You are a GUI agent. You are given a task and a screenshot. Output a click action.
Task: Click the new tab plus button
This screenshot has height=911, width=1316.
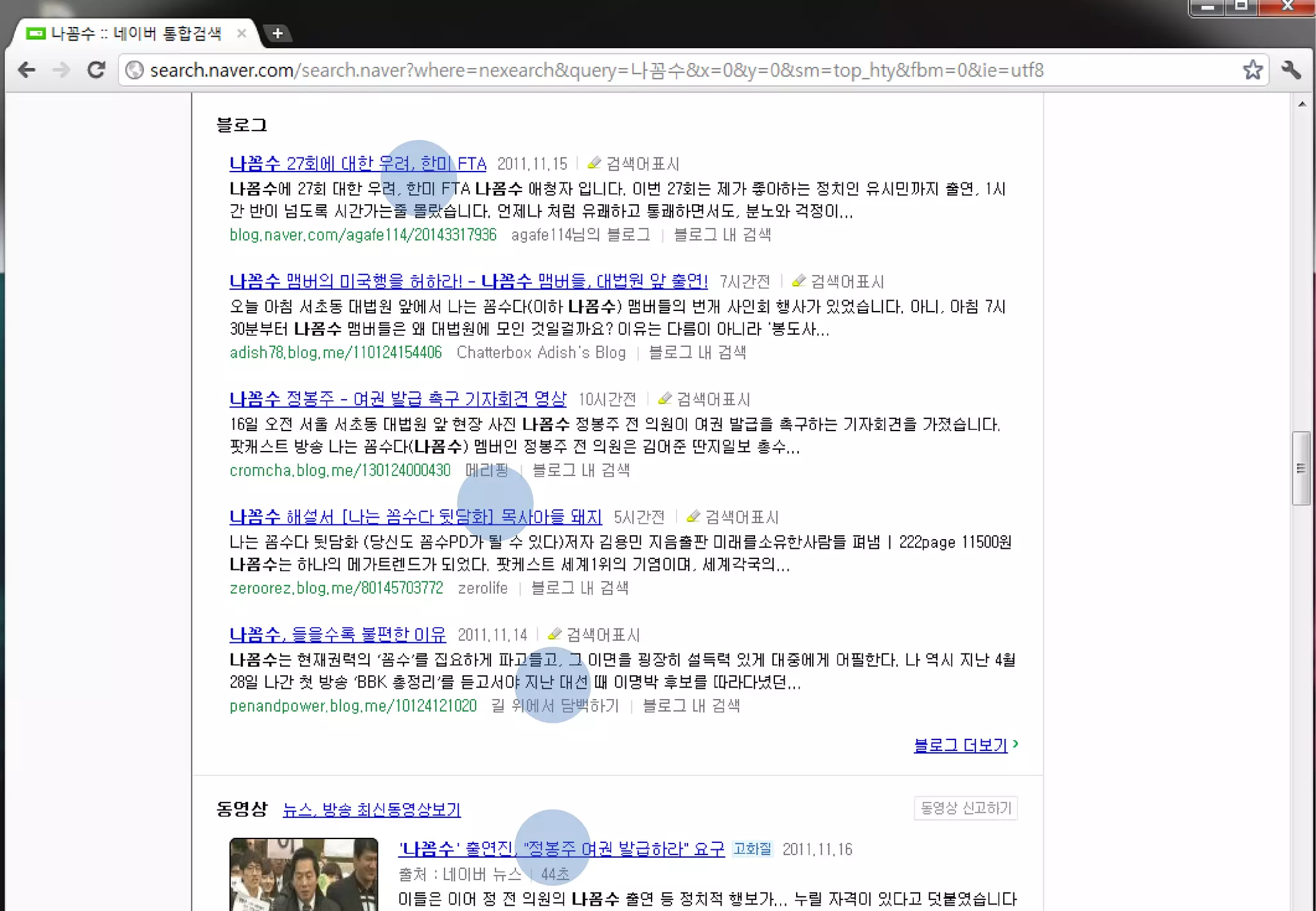278,33
